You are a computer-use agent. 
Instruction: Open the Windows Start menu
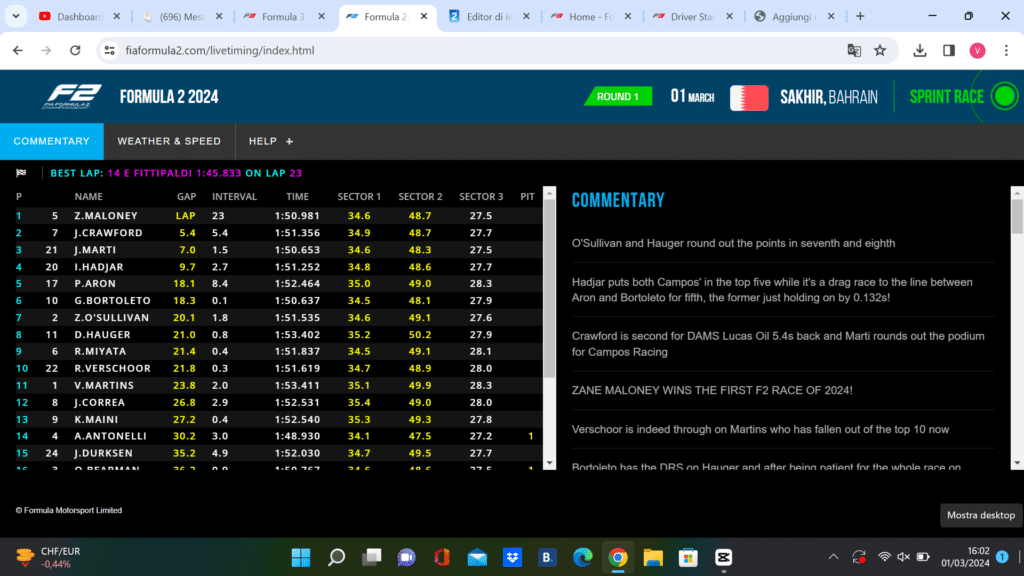[x=300, y=557]
